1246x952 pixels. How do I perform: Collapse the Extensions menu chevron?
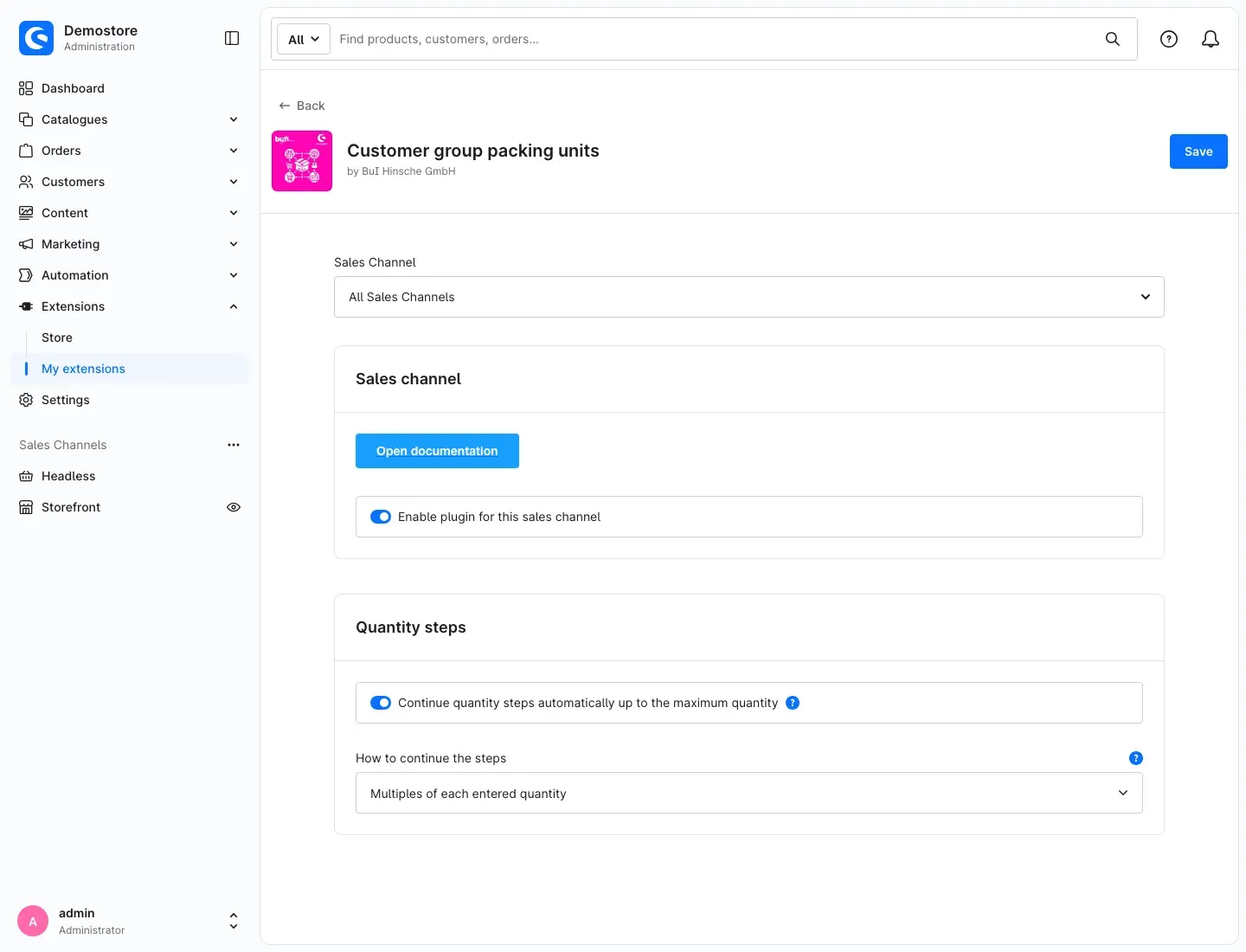click(x=234, y=306)
